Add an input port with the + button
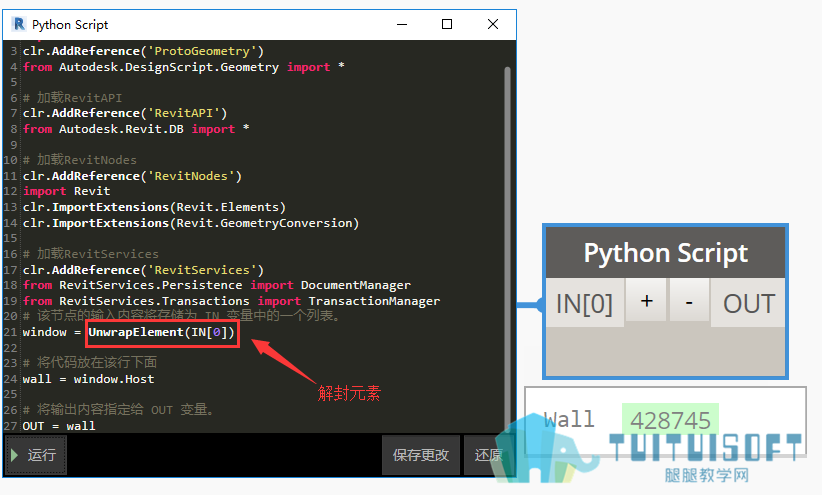 click(x=646, y=301)
